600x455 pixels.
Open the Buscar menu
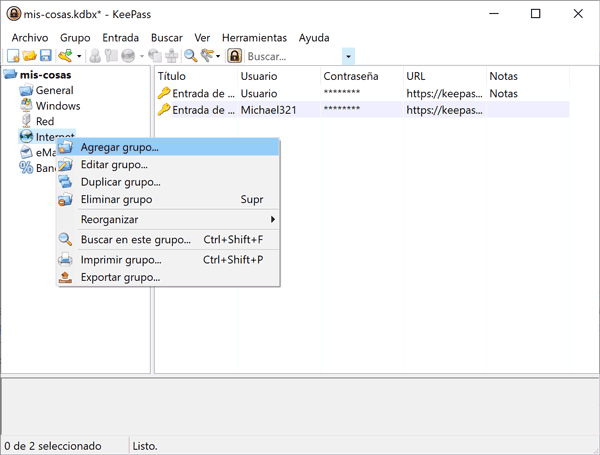167,38
